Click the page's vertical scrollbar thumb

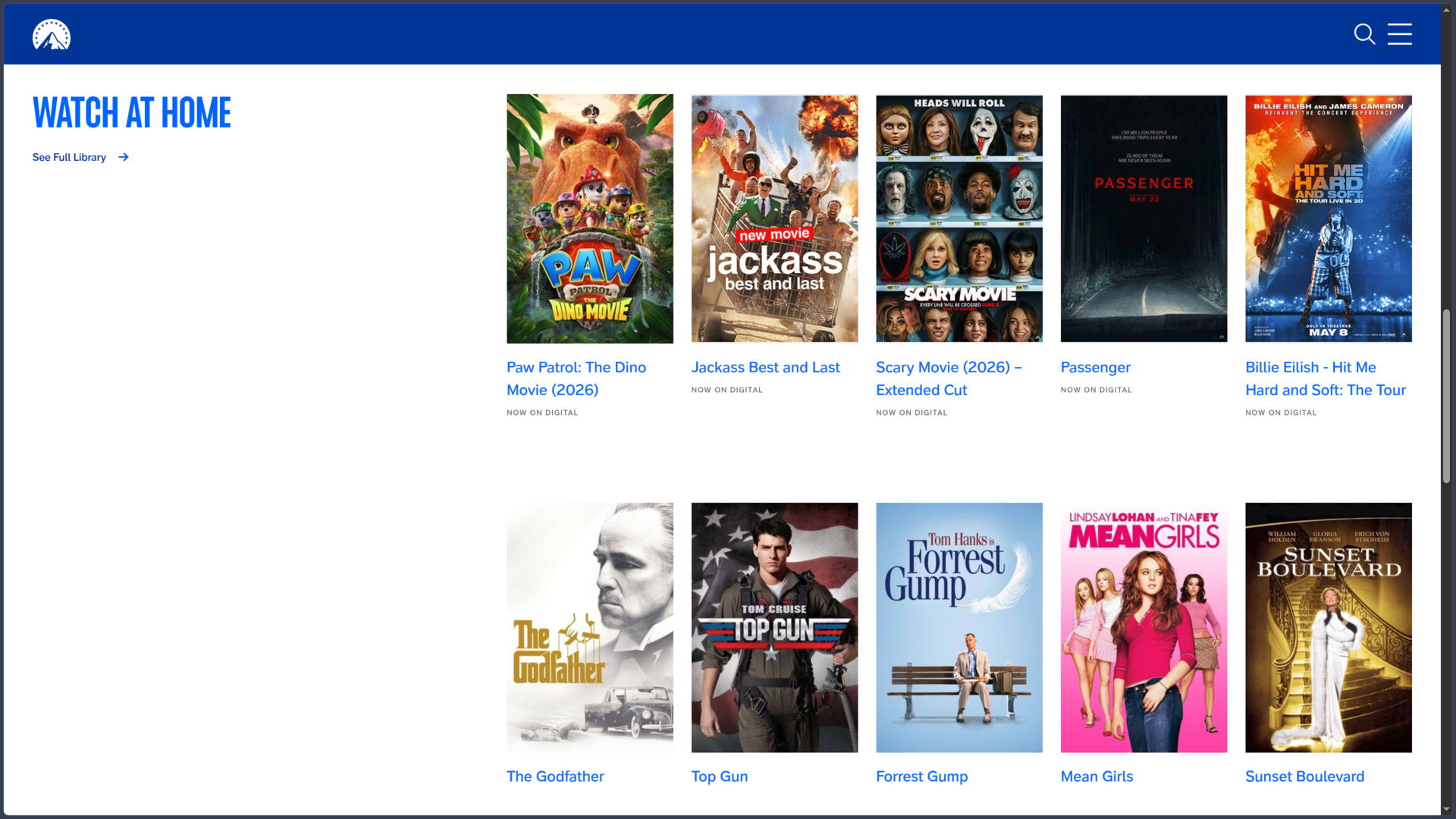tap(1446, 396)
